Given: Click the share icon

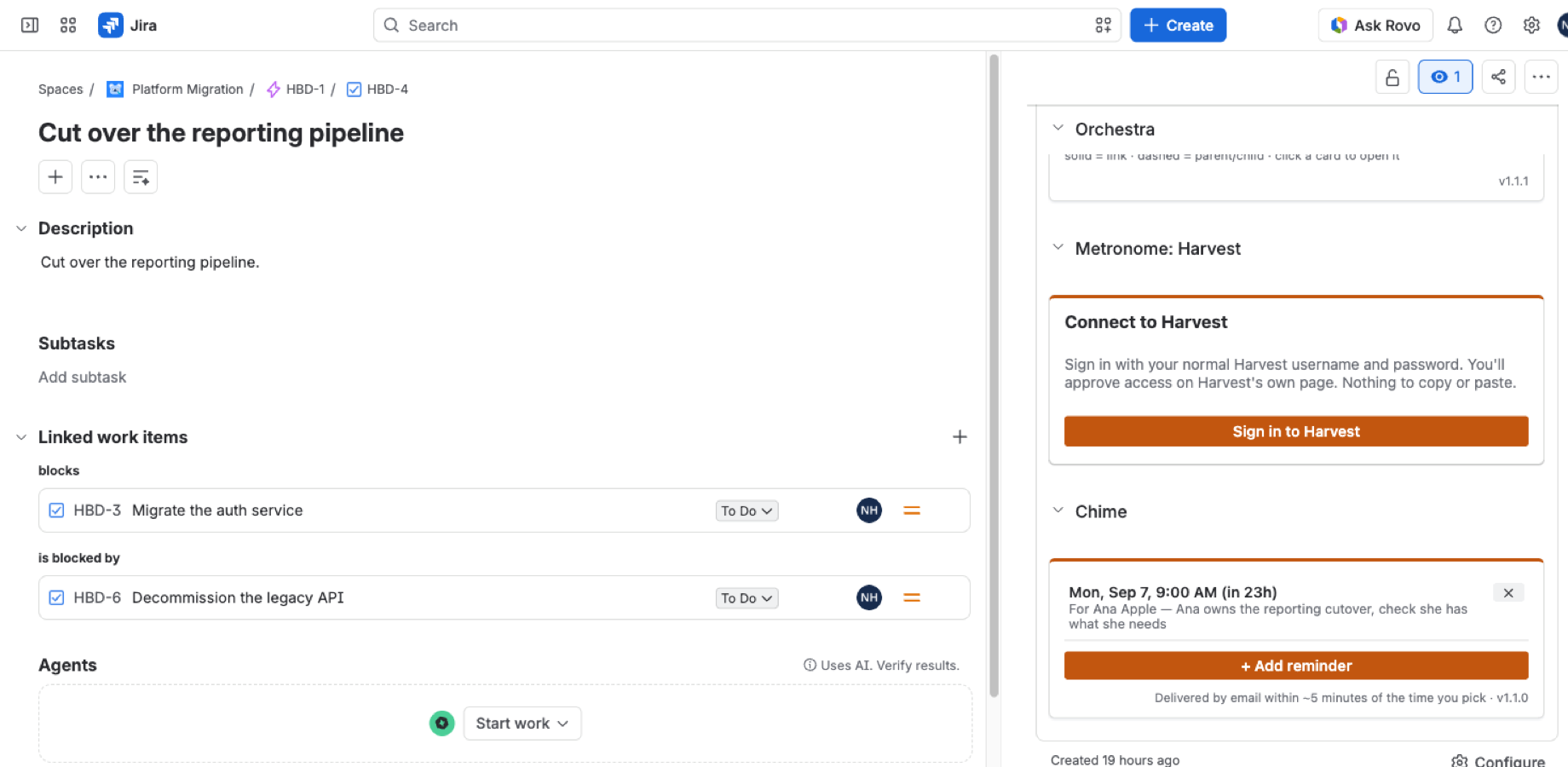Looking at the screenshot, I should pos(1498,77).
